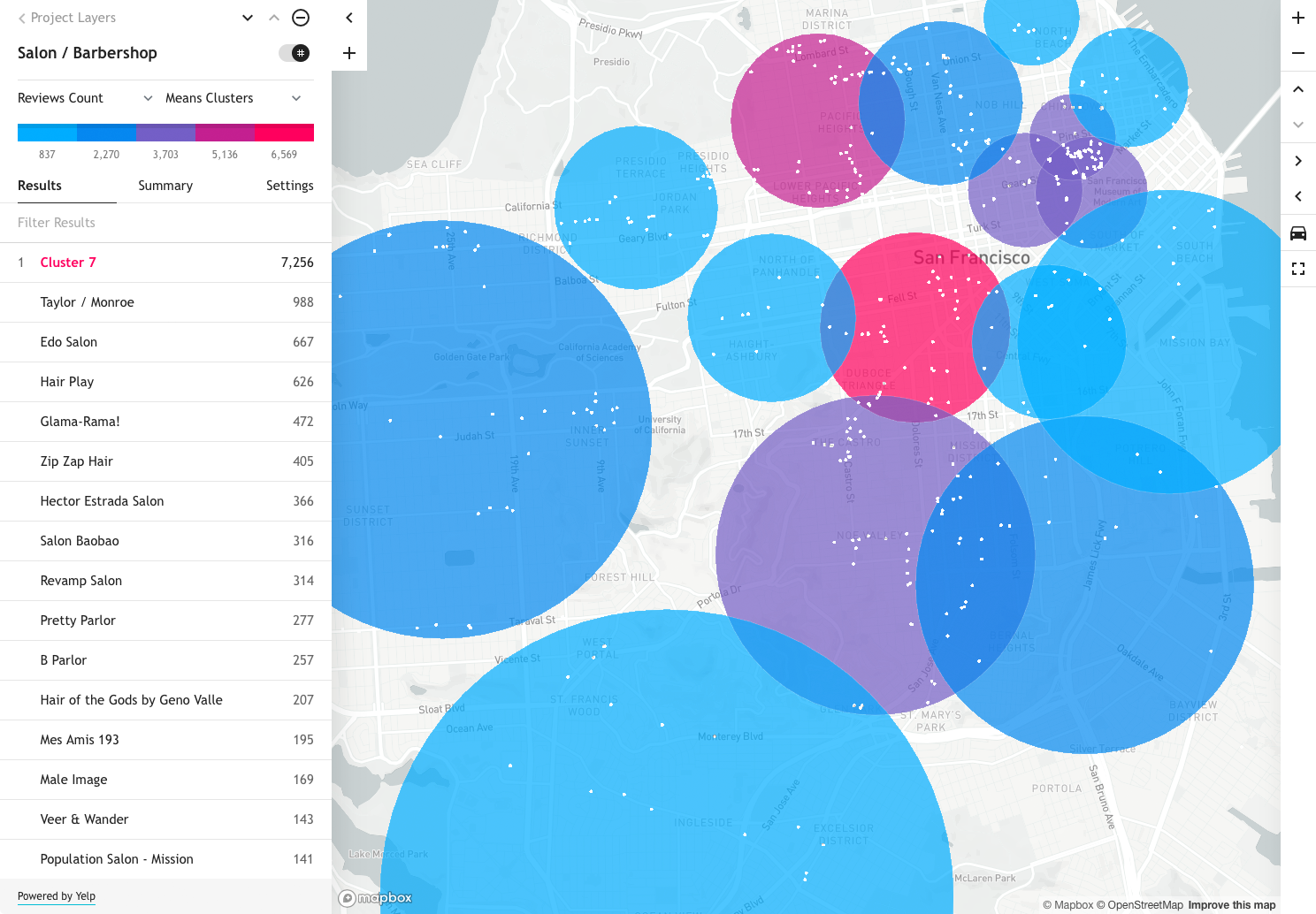Switch to the Settings tab
The width and height of the screenshot is (1316, 914).
pyautogui.click(x=289, y=186)
